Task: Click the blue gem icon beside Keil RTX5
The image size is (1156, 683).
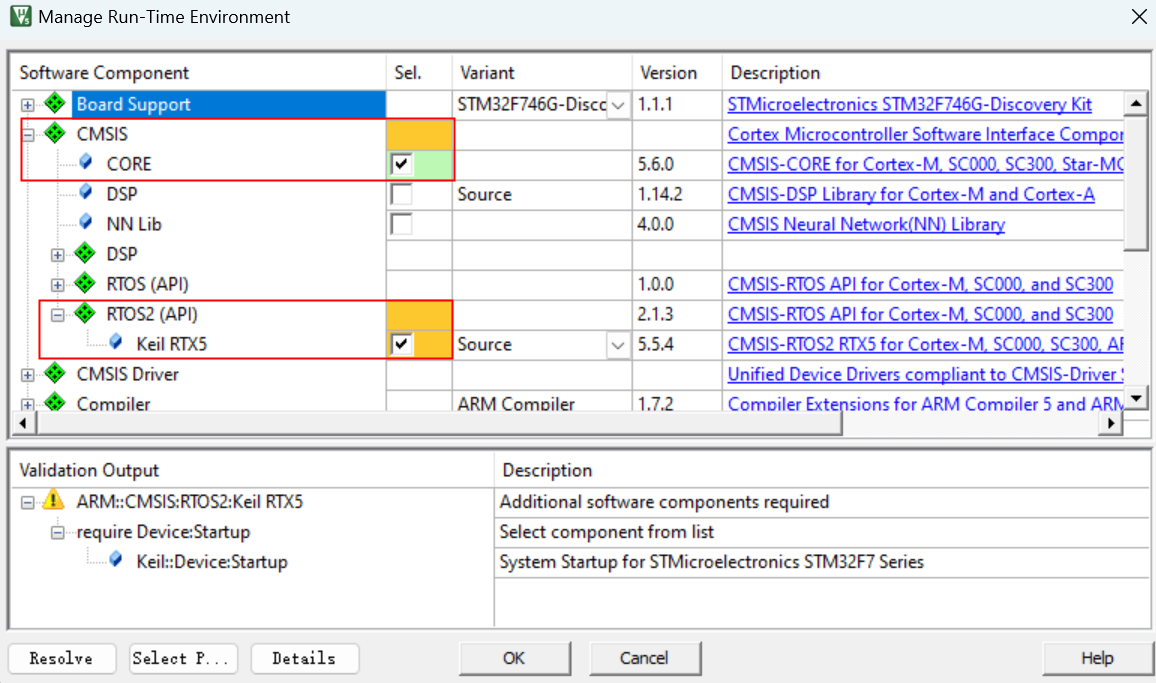Action: click(116, 344)
